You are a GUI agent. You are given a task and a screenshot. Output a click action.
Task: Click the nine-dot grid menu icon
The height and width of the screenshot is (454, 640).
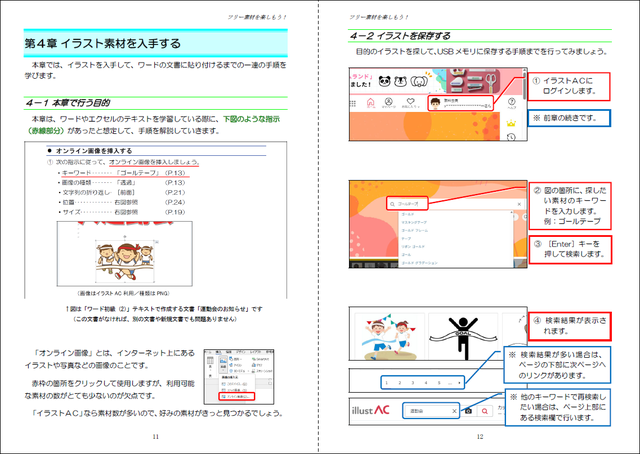353,103
